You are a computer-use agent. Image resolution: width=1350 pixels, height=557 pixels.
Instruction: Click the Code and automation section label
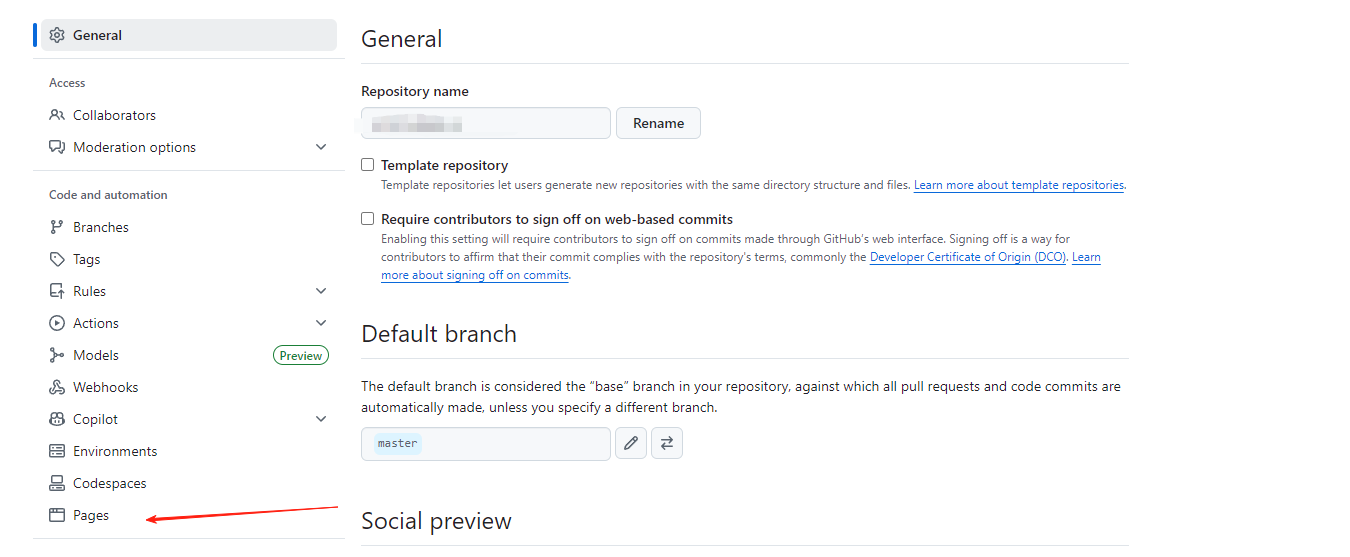coord(108,195)
